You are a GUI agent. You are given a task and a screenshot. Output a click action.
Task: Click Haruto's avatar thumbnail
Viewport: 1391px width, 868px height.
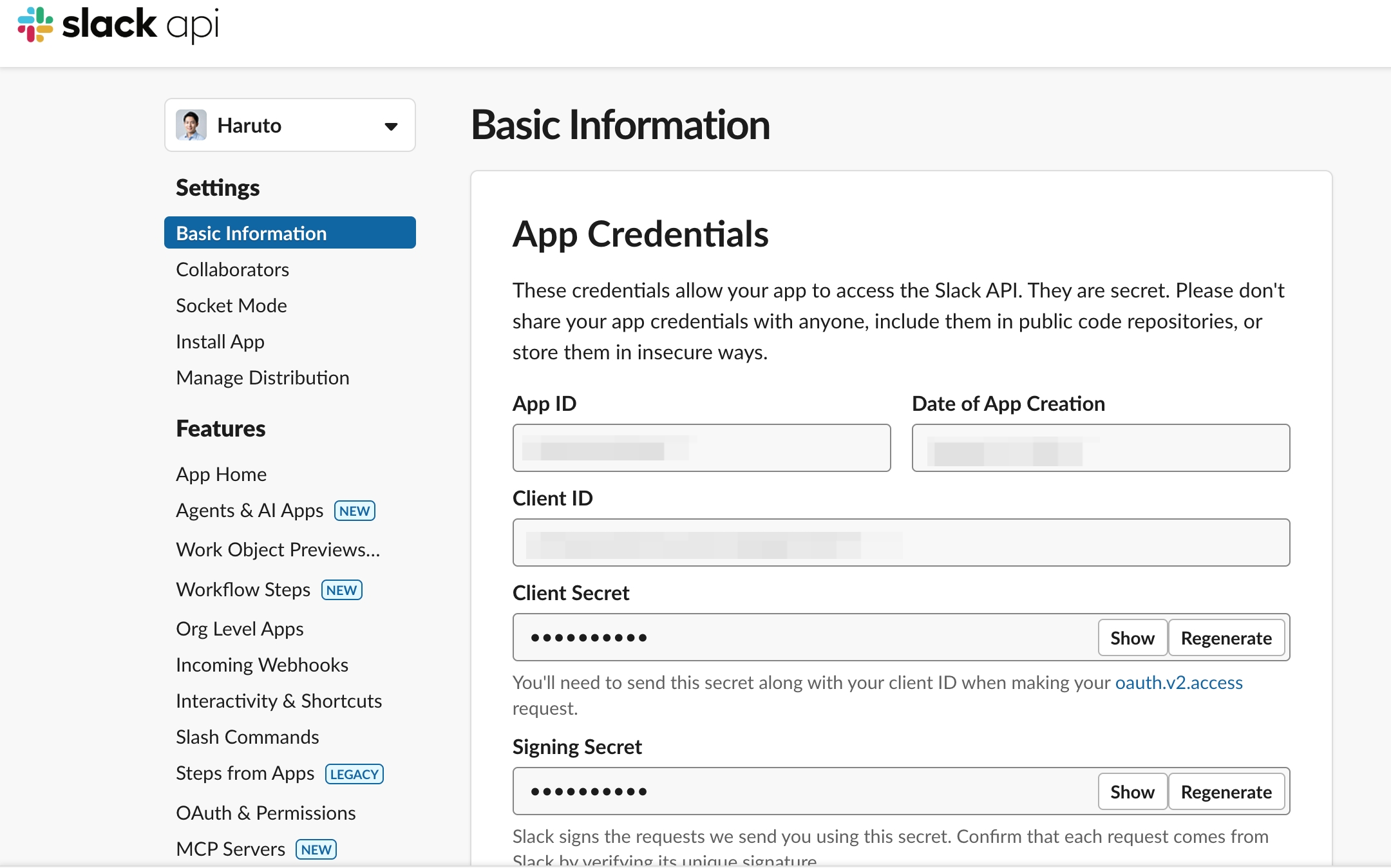point(191,125)
